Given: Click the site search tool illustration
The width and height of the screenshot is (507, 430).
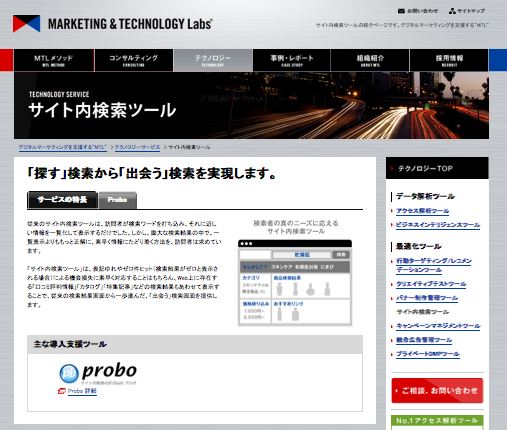Looking at the screenshot, I should 295,283.
